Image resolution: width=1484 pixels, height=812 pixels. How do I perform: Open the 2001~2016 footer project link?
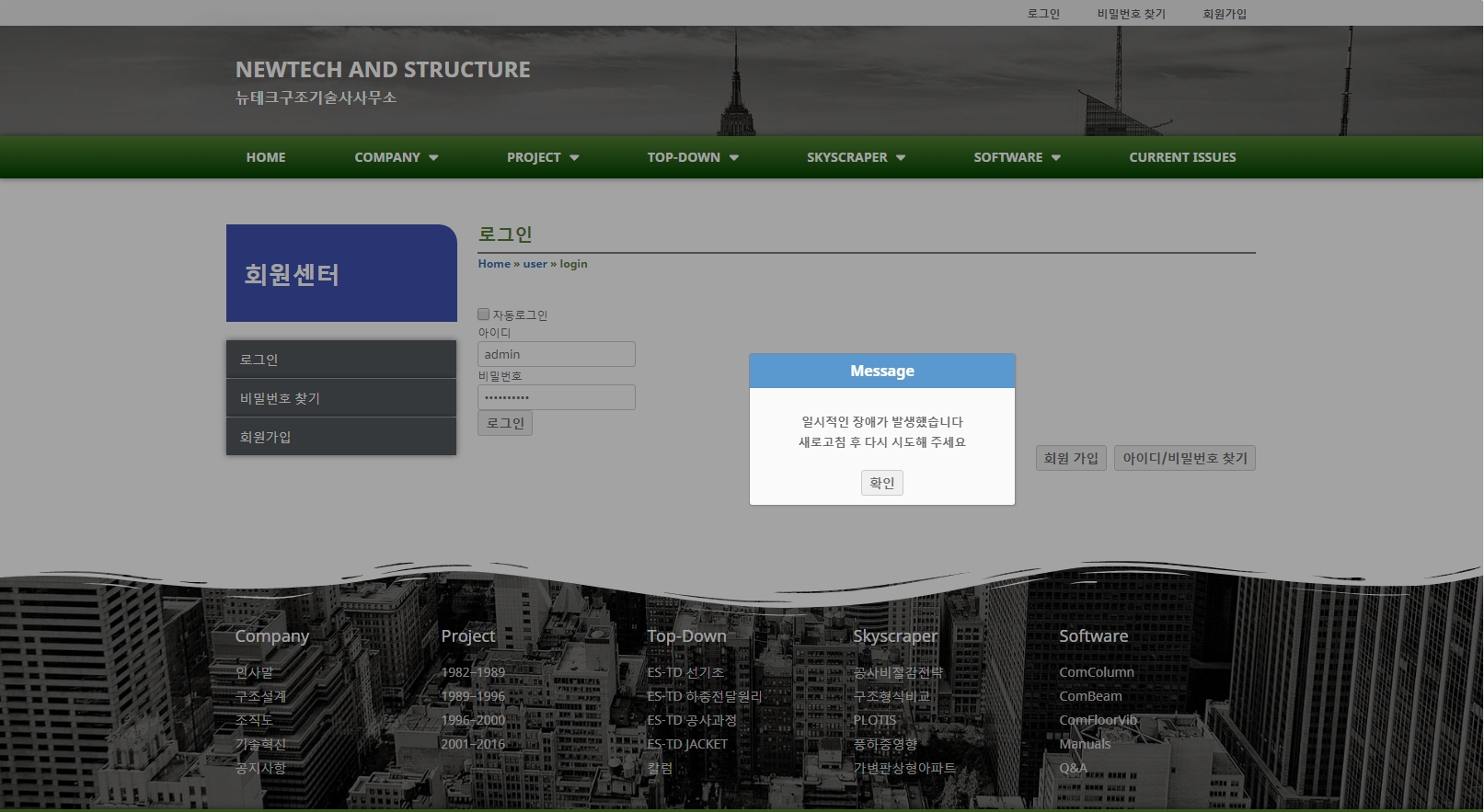473,744
